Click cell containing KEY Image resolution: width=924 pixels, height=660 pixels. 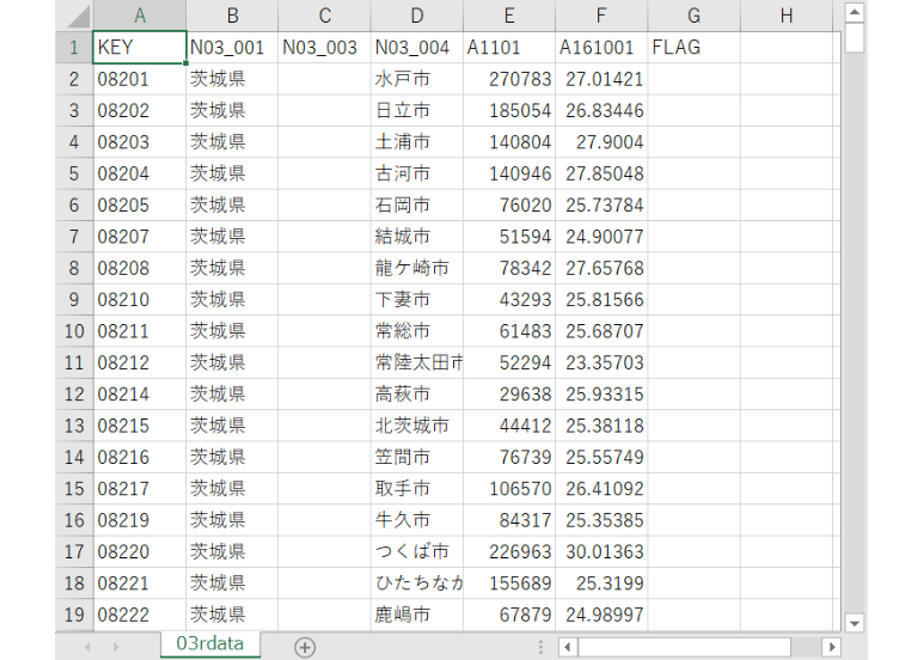(140, 47)
